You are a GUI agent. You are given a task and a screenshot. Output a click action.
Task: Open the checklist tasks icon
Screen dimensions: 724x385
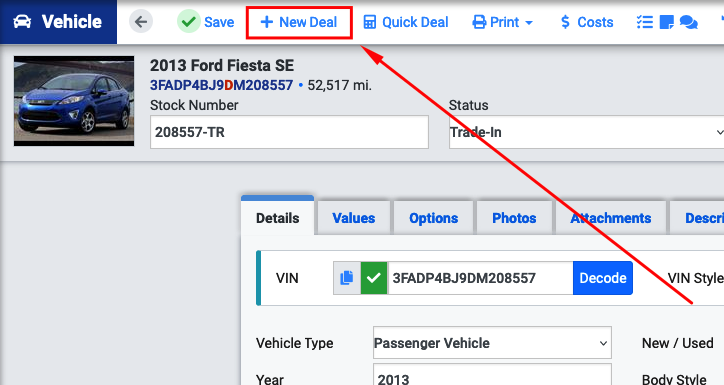(x=645, y=22)
